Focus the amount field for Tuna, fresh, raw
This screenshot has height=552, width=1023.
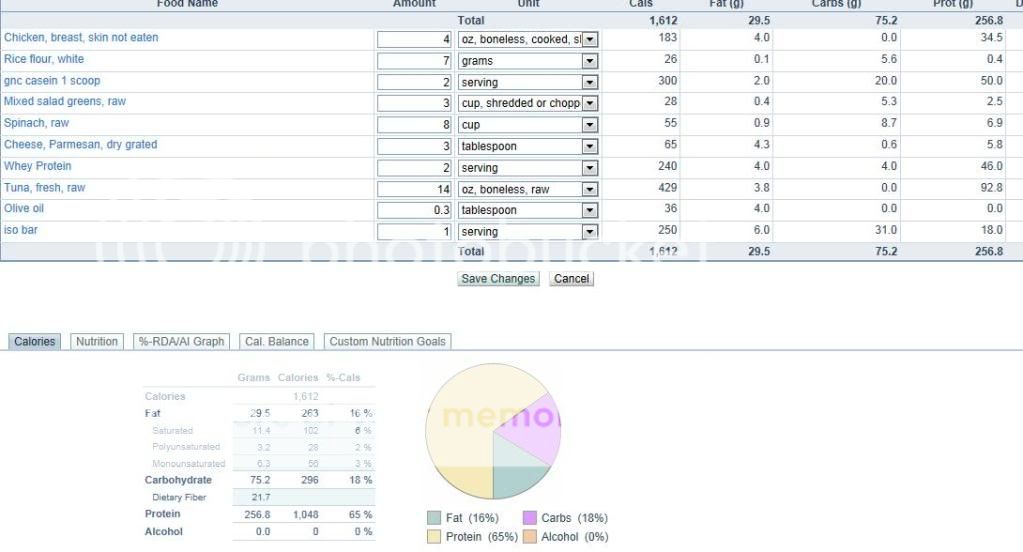click(x=415, y=189)
